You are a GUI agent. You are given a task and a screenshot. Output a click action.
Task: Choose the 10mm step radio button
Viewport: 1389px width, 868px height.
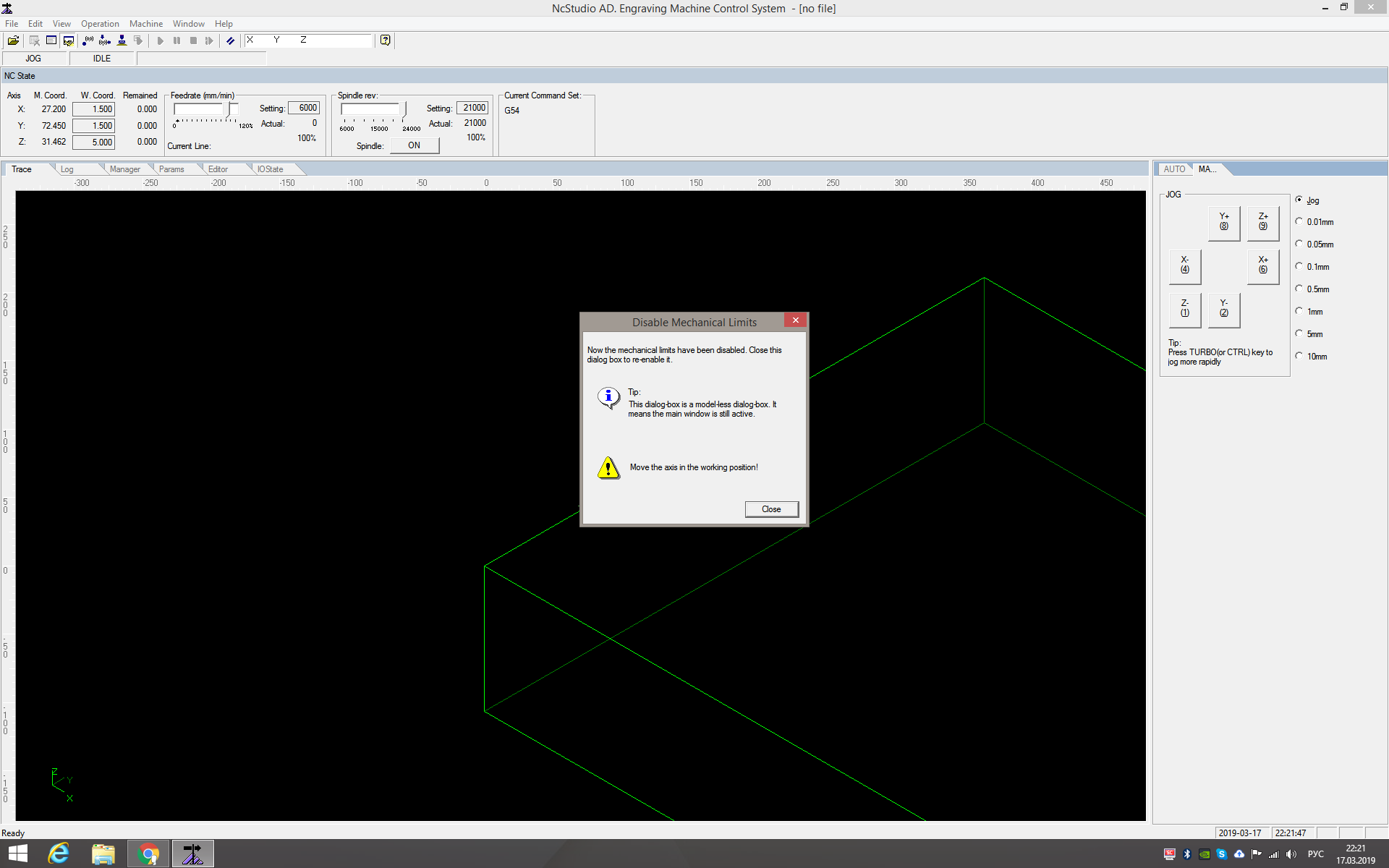coord(1299,357)
